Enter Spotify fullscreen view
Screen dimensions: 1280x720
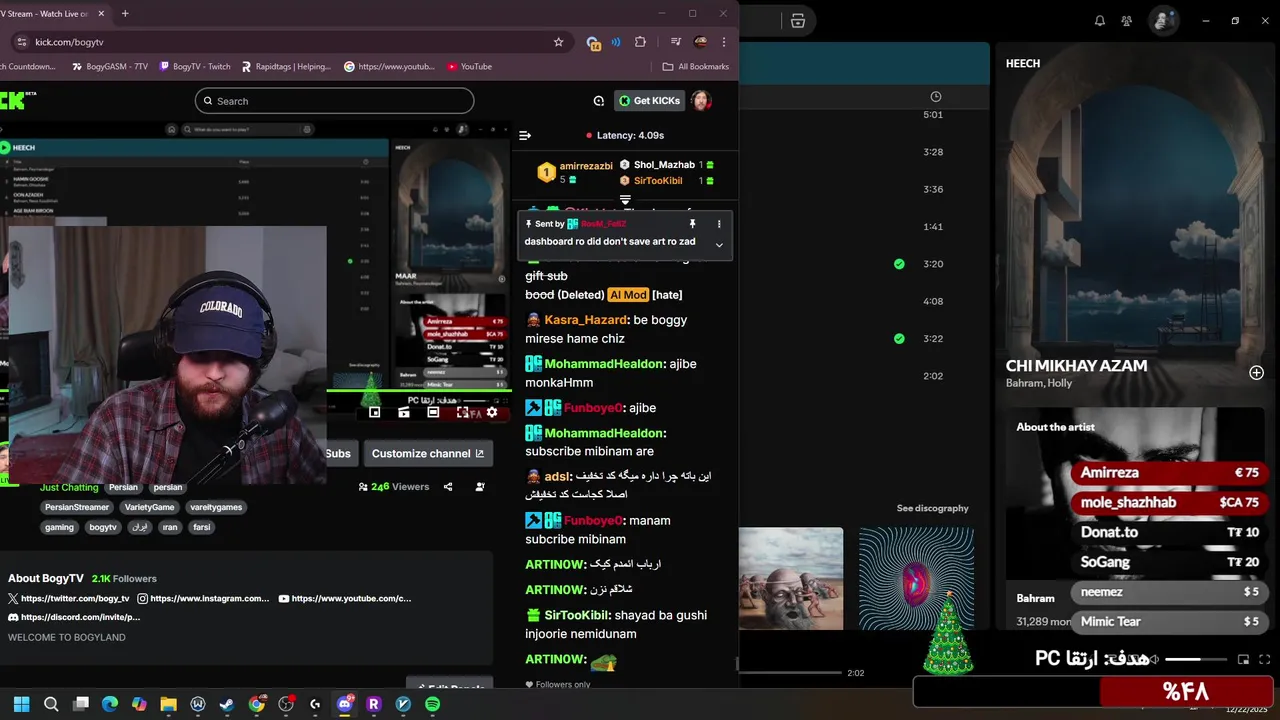1265,659
